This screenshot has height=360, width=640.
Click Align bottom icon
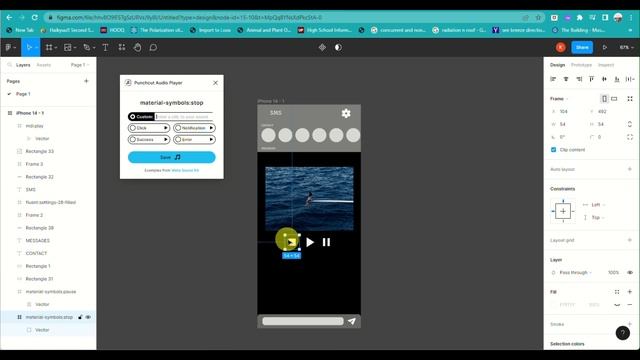617,79
